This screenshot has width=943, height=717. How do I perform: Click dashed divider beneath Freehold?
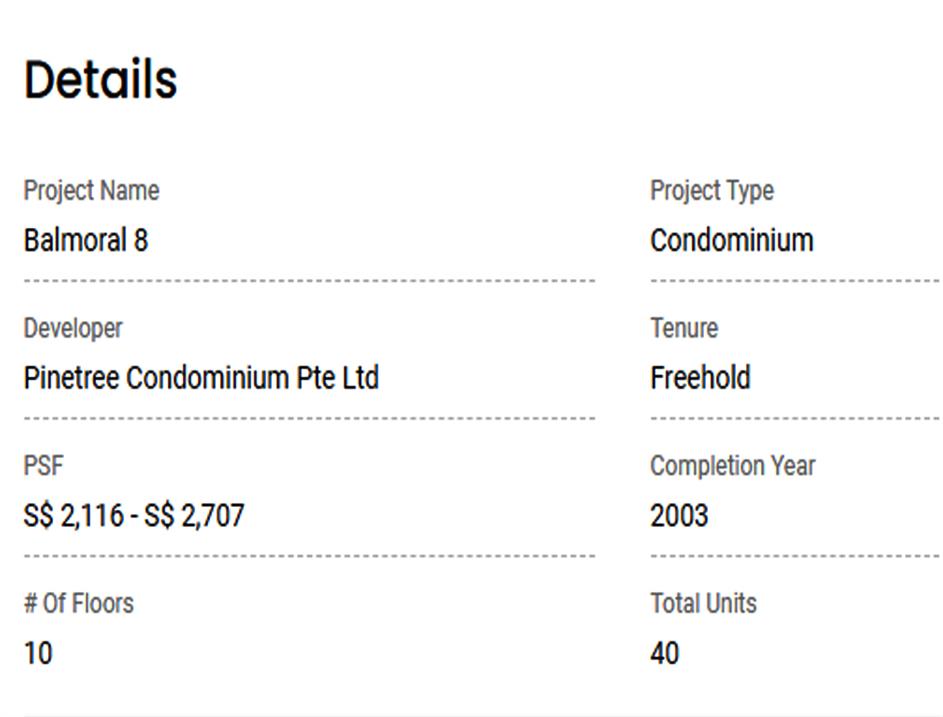(x=794, y=418)
